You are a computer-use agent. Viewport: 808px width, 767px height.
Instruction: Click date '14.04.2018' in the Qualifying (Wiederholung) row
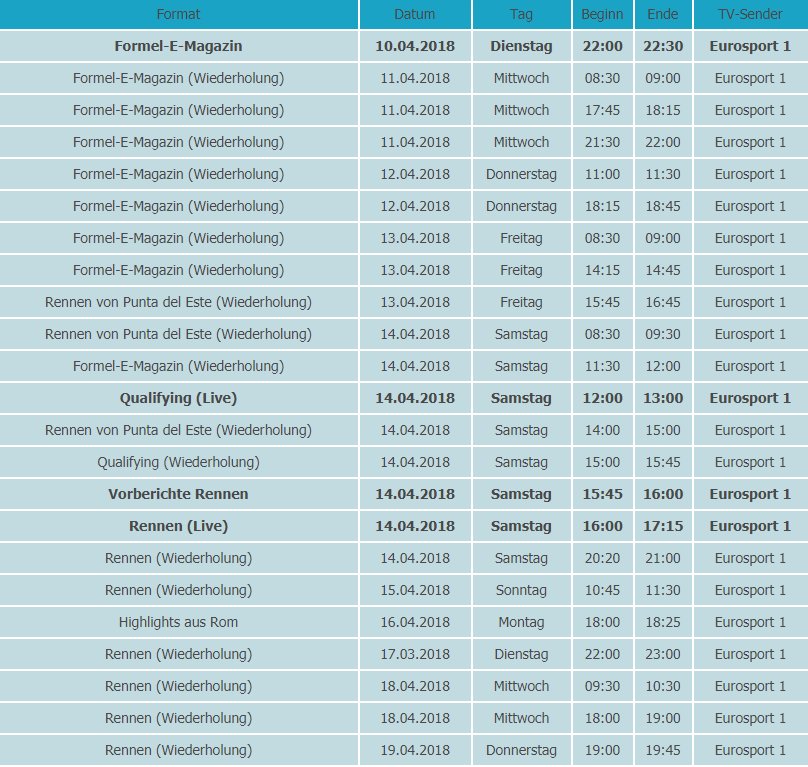(x=415, y=462)
